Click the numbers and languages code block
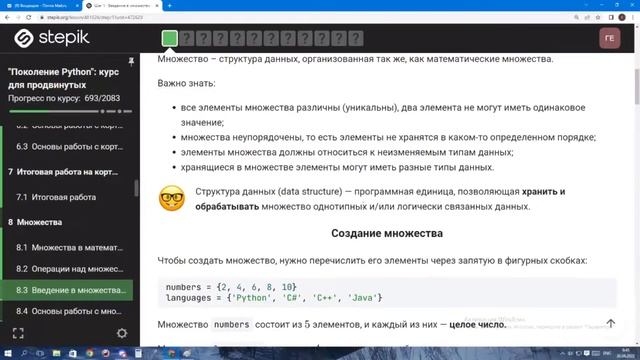640x360 pixels. pos(387,292)
